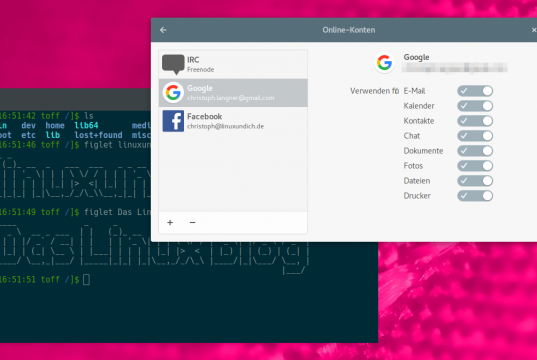This screenshot has height=360, width=537.
Task: Click the Google heading in details pane
Action: tap(416, 57)
